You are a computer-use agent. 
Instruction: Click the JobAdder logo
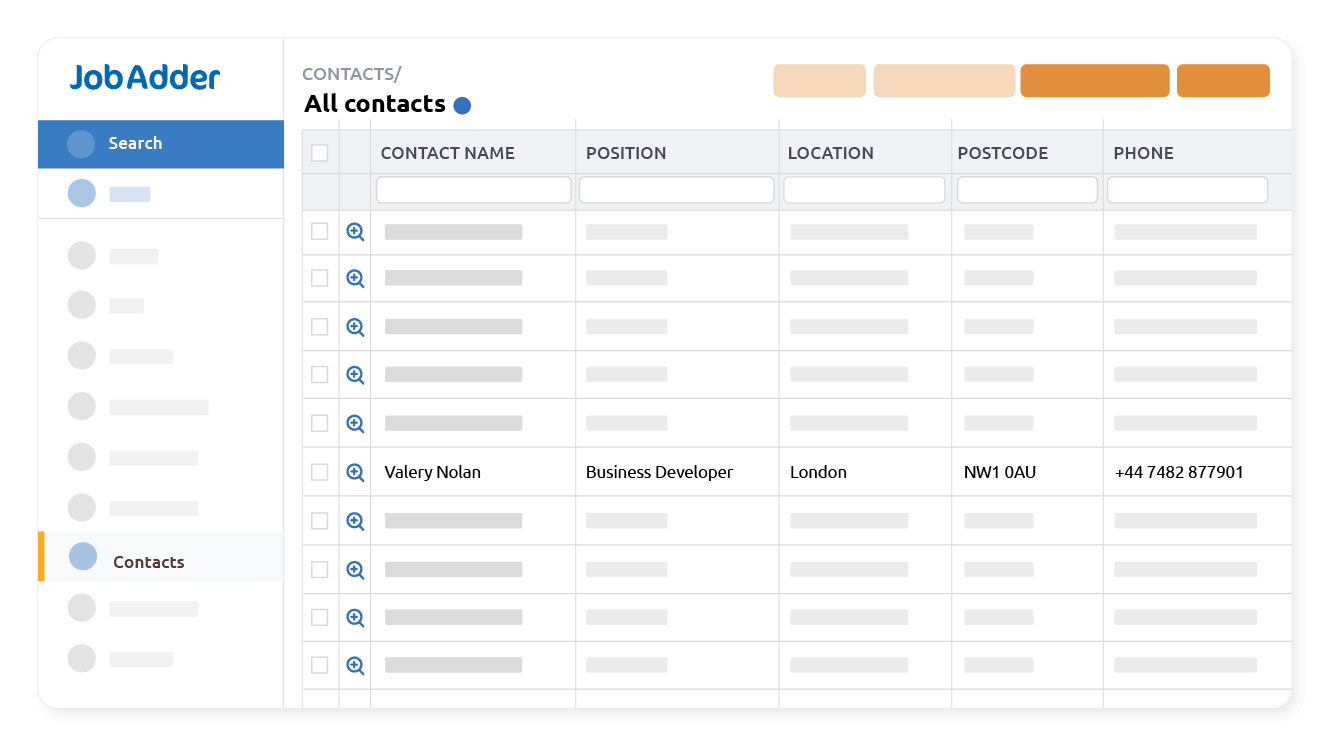(145, 77)
